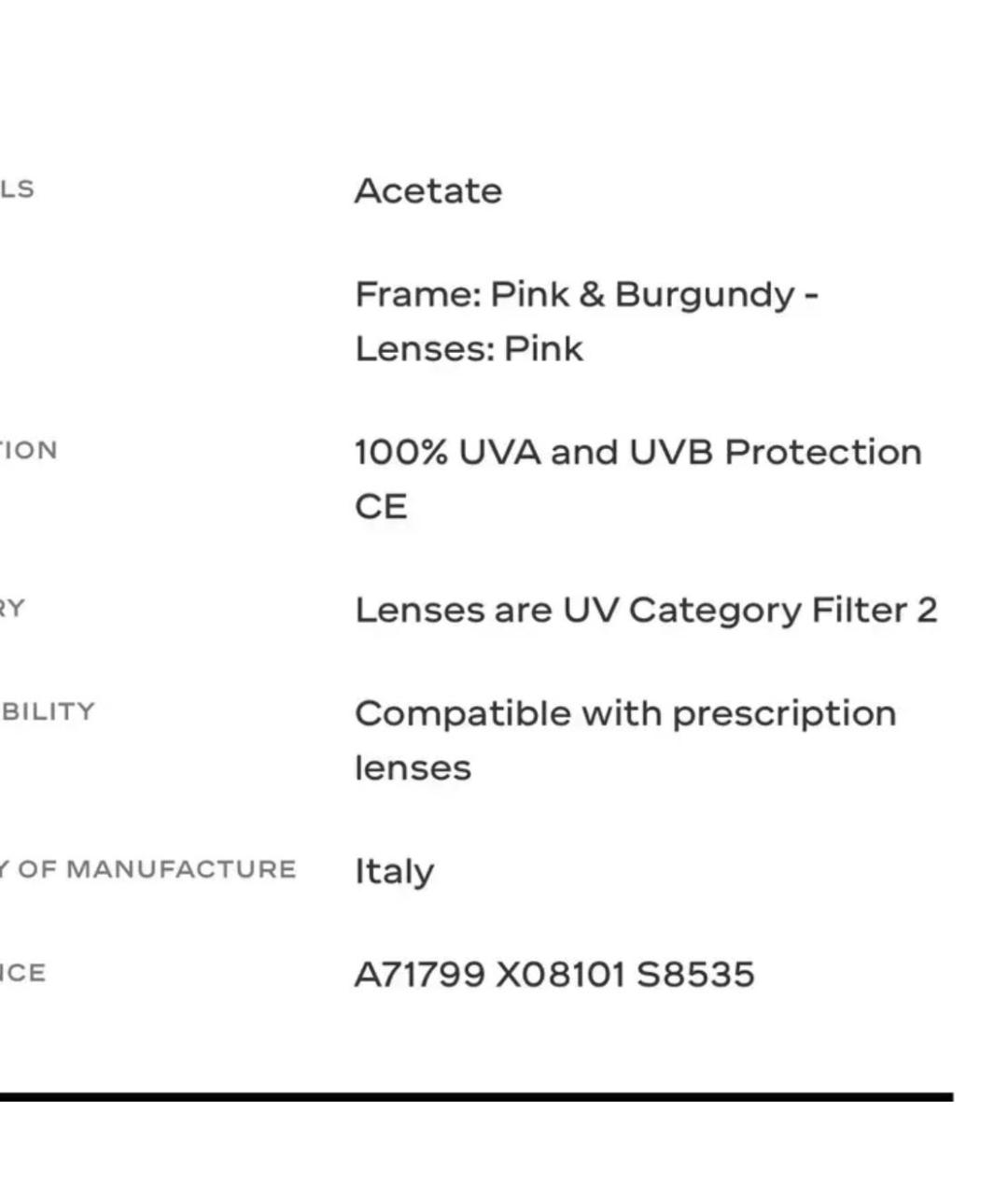
Task: Click the word 'Protection' in UV row
Action: (x=823, y=452)
